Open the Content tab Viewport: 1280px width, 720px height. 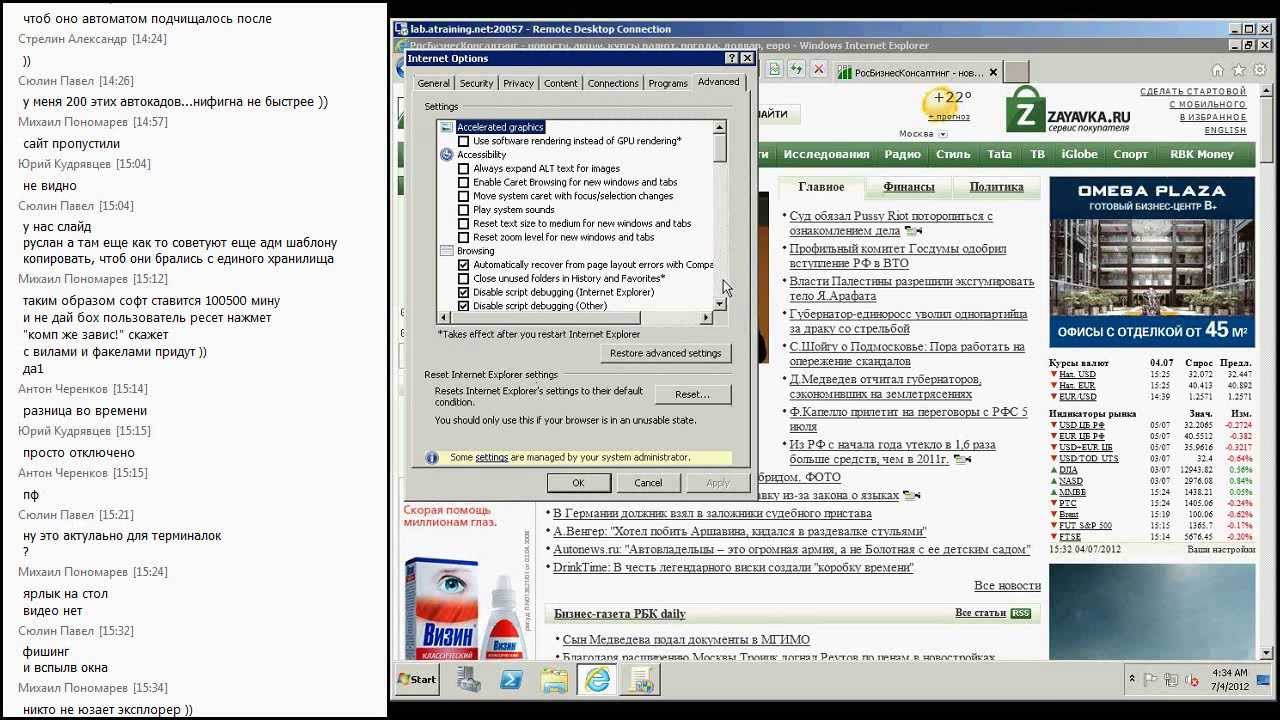click(561, 84)
